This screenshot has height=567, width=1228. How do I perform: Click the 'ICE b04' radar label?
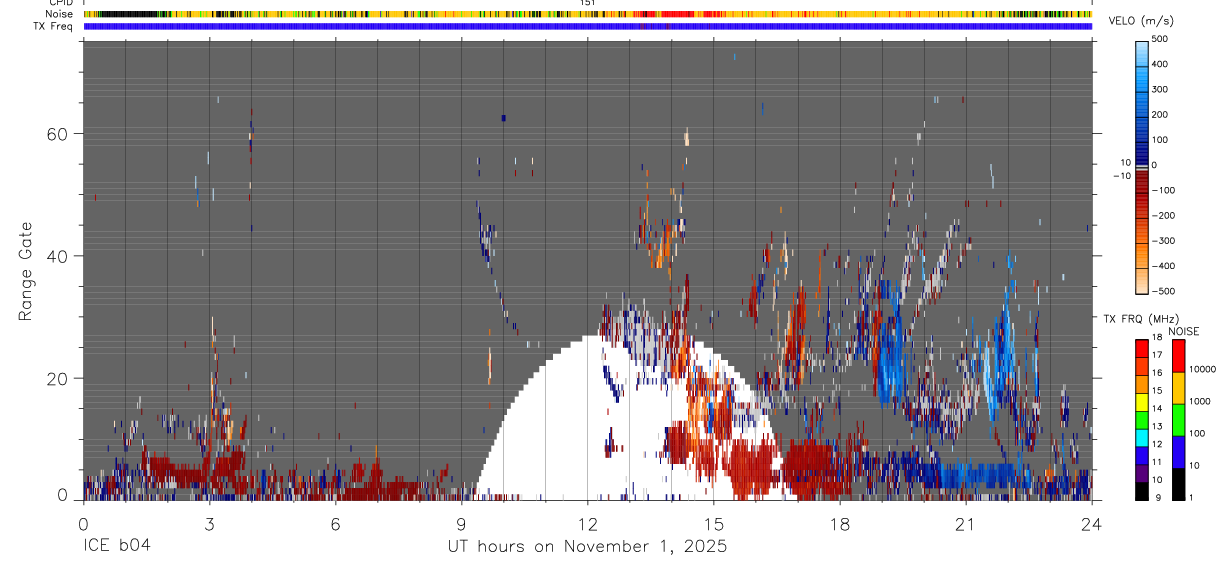pyautogui.click(x=117, y=547)
